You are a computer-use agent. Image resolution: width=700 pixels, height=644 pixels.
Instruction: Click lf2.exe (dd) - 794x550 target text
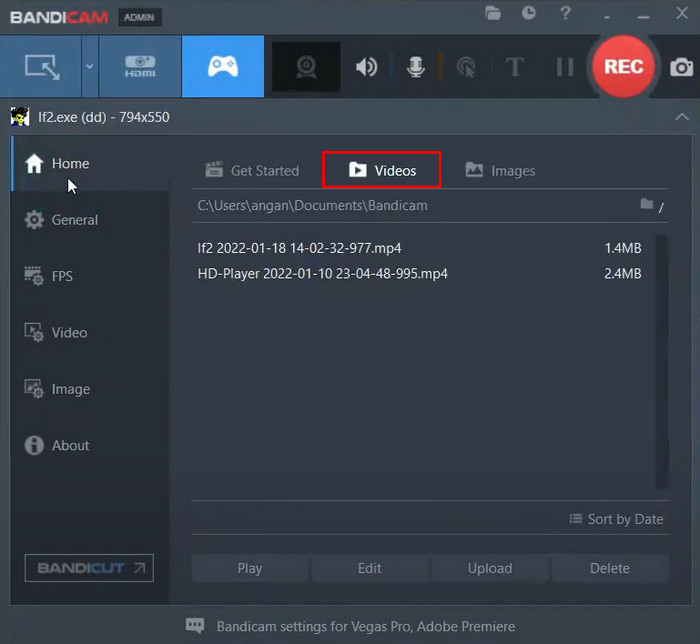pyautogui.click(x=104, y=117)
